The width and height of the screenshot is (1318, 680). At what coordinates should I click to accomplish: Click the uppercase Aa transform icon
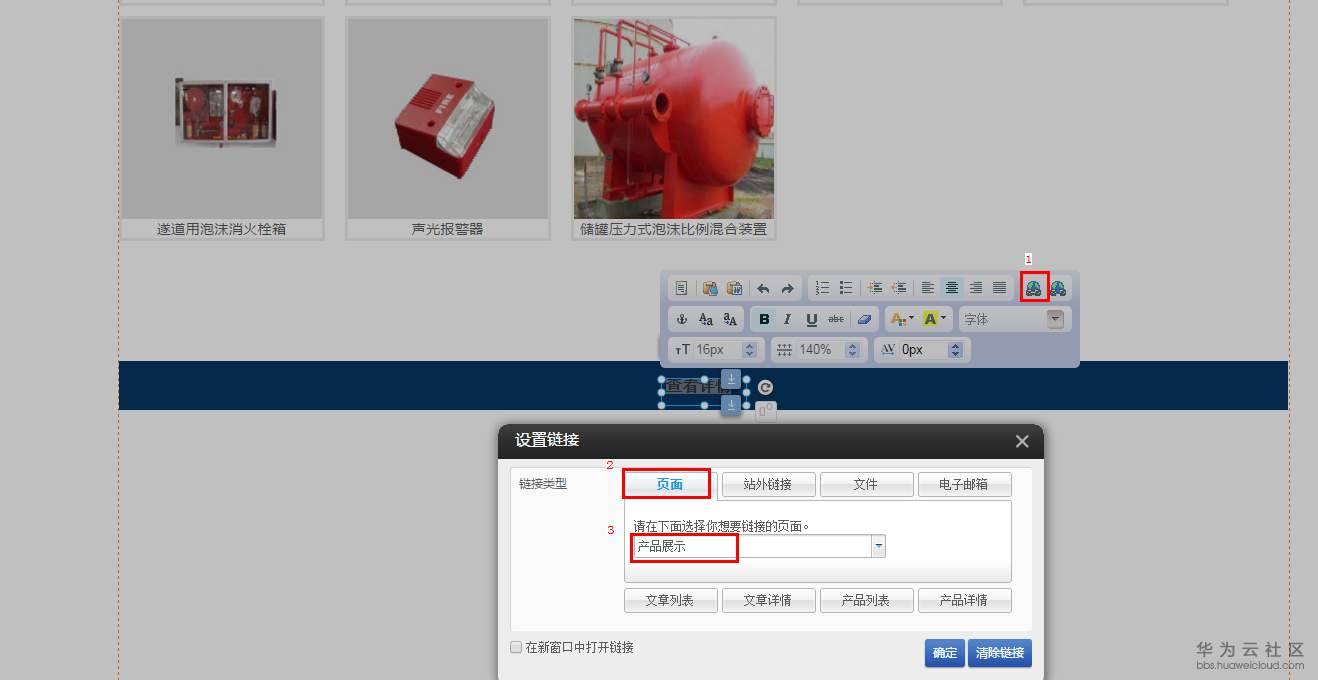coord(706,320)
